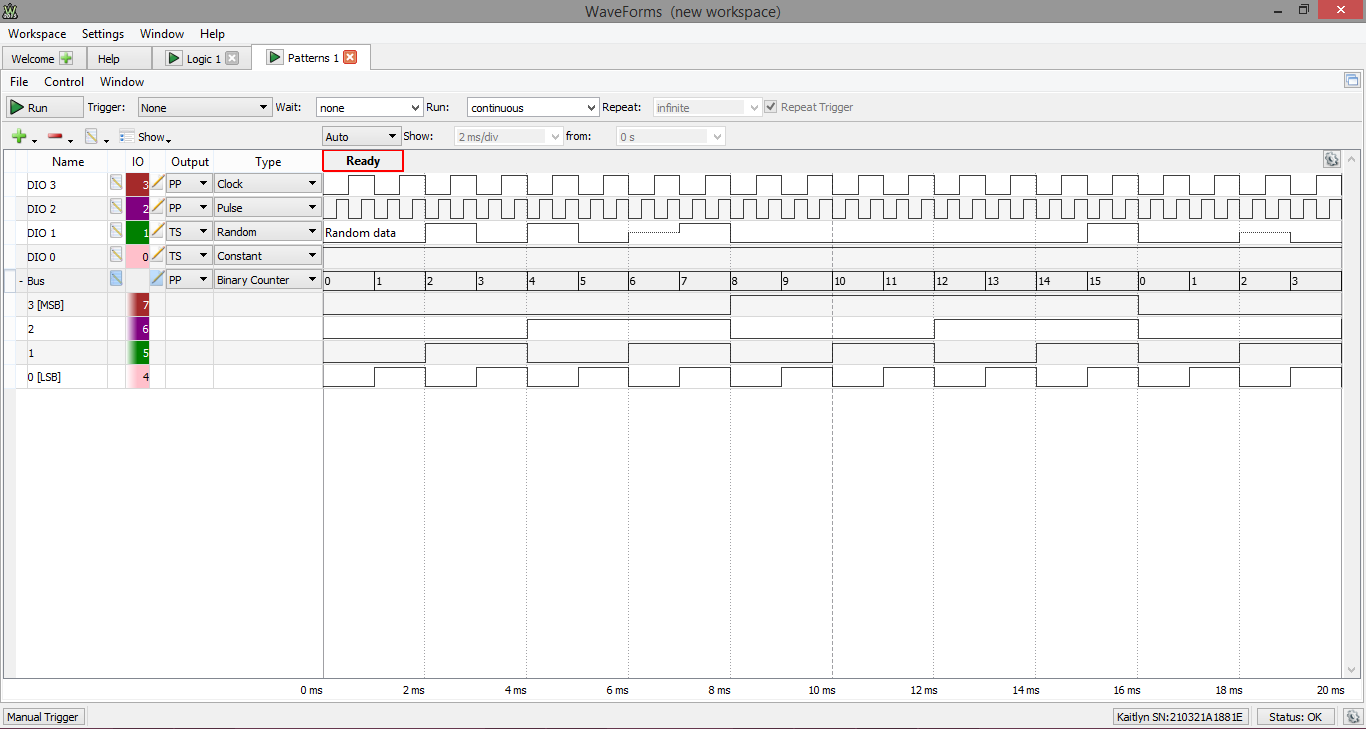Open Bus Type dropdown showing Binary Counter

(x=267, y=279)
